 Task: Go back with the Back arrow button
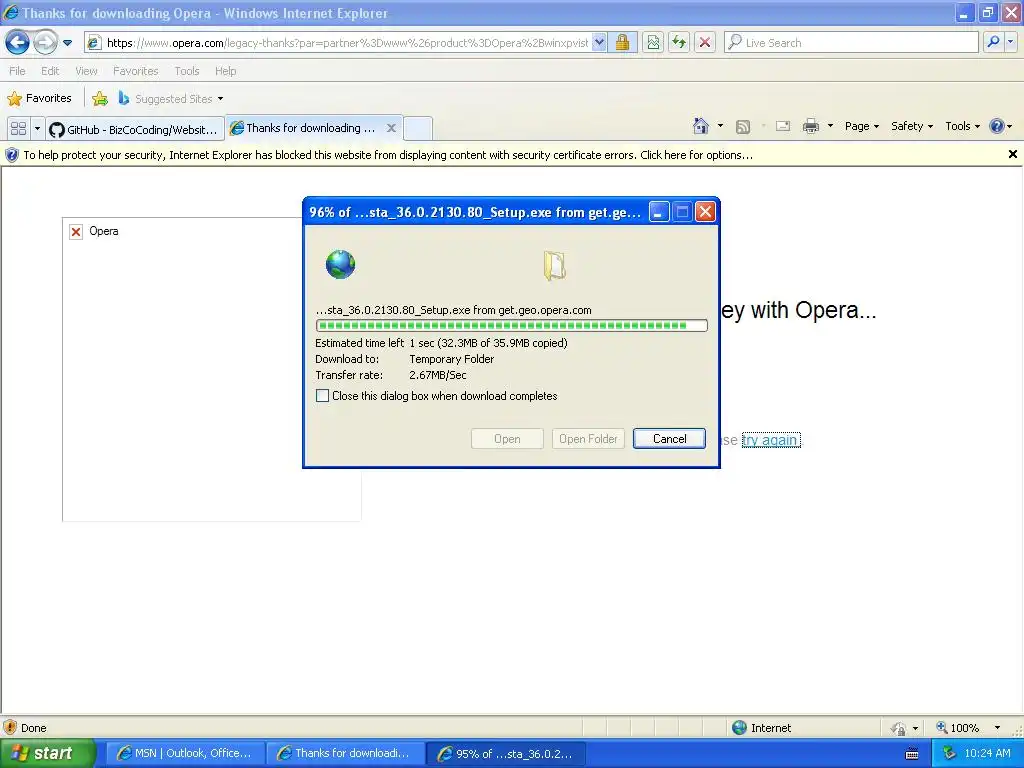point(17,43)
